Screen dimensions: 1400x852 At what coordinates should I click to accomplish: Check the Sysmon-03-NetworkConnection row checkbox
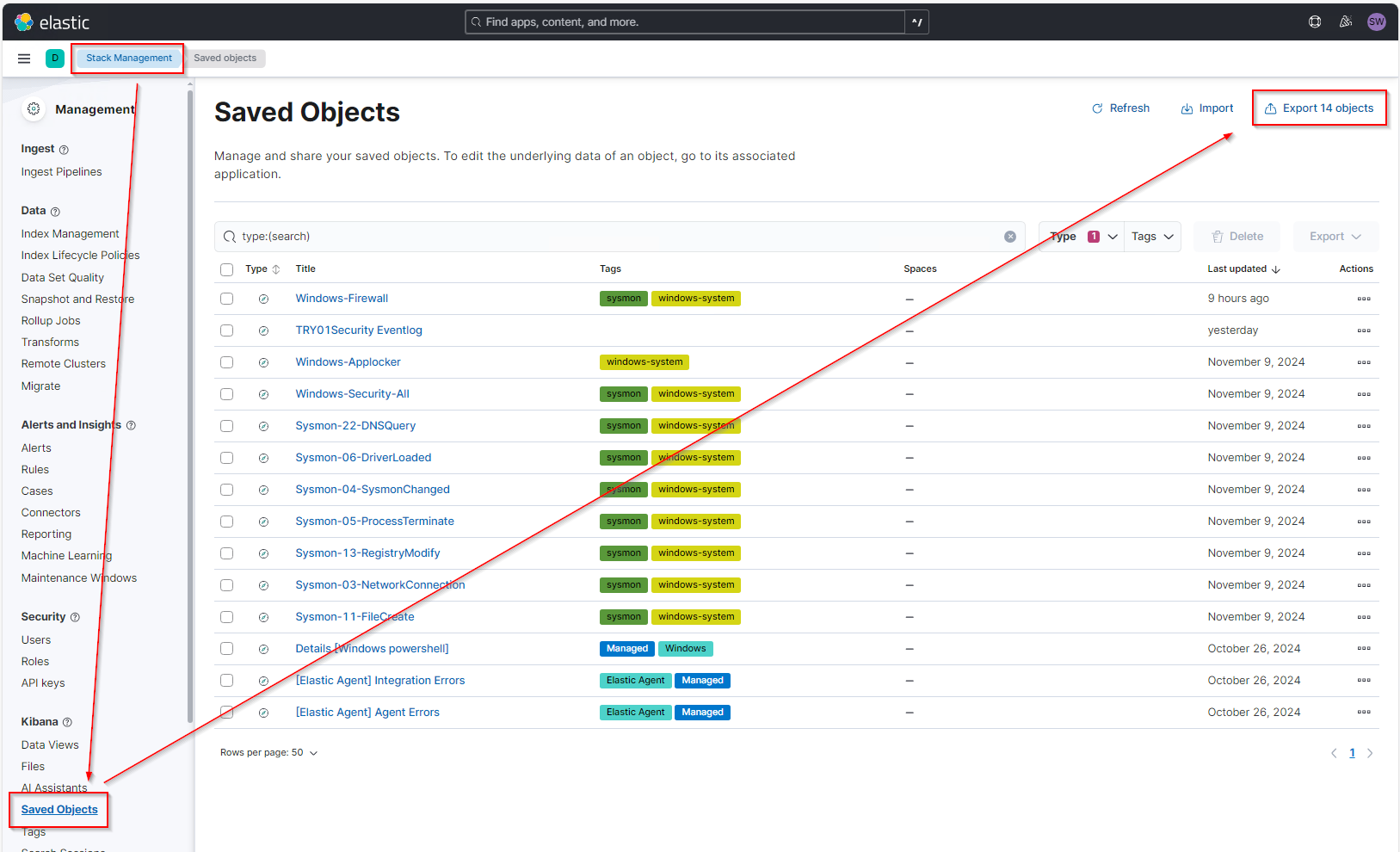pyautogui.click(x=226, y=585)
